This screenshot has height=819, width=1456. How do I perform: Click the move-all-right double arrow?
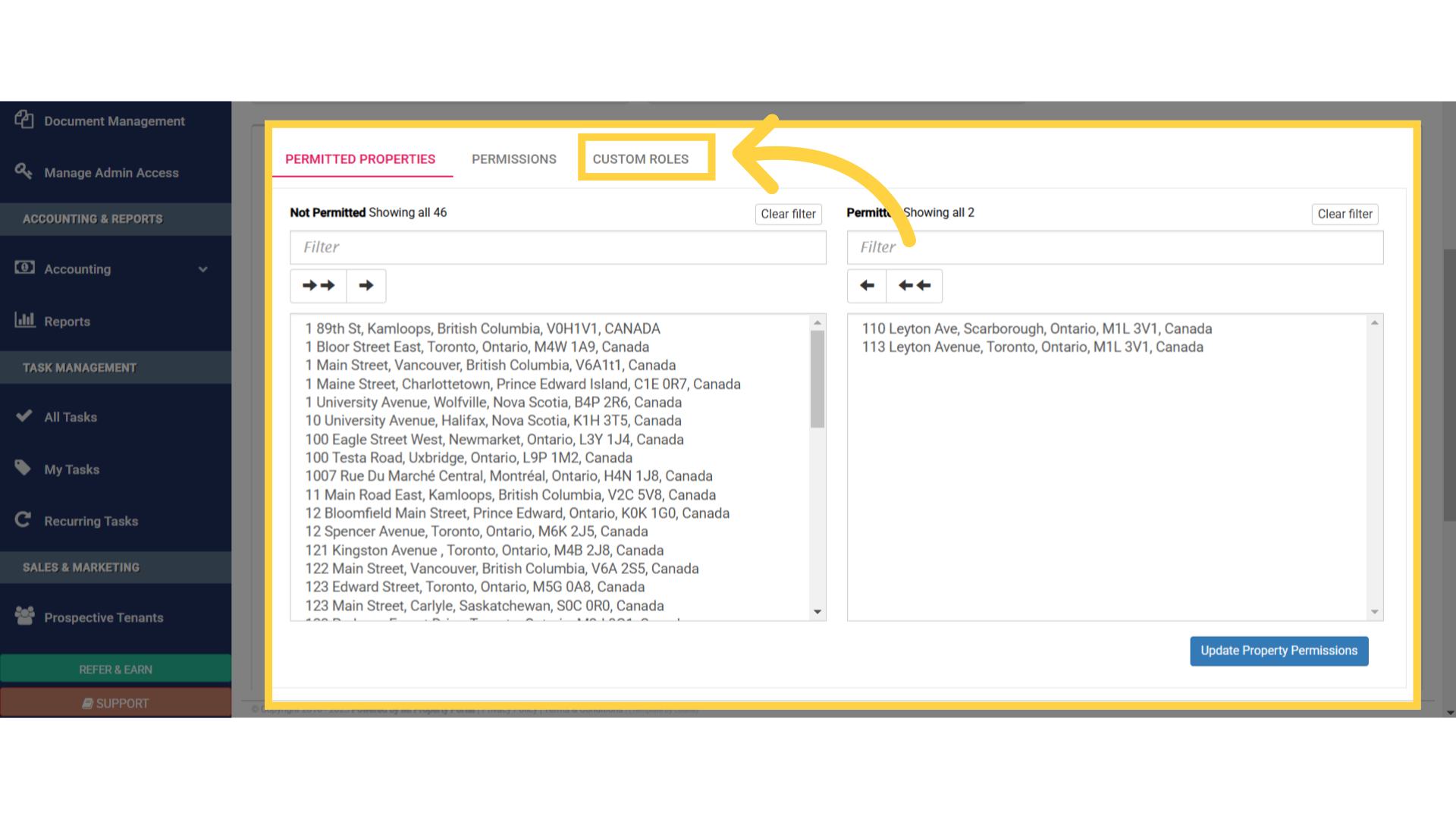318,286
